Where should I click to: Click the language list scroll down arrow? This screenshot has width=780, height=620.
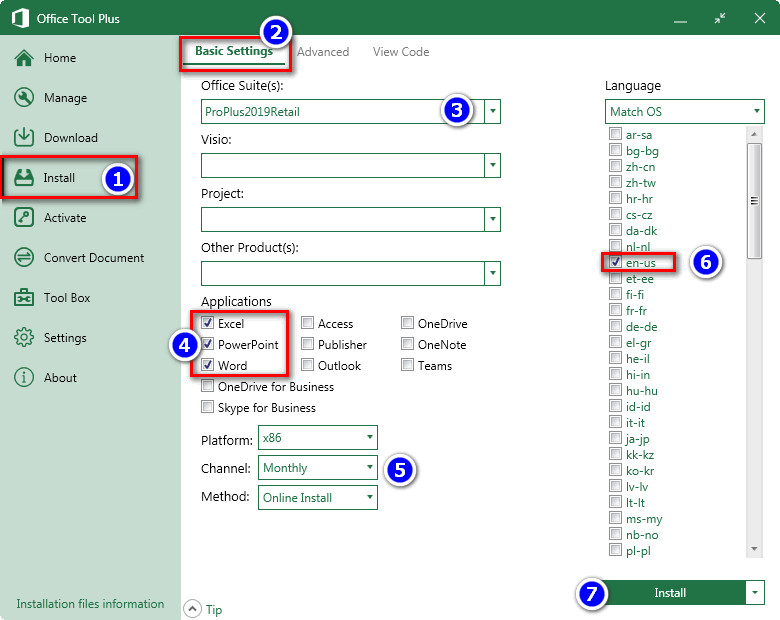tap(754, 549)
